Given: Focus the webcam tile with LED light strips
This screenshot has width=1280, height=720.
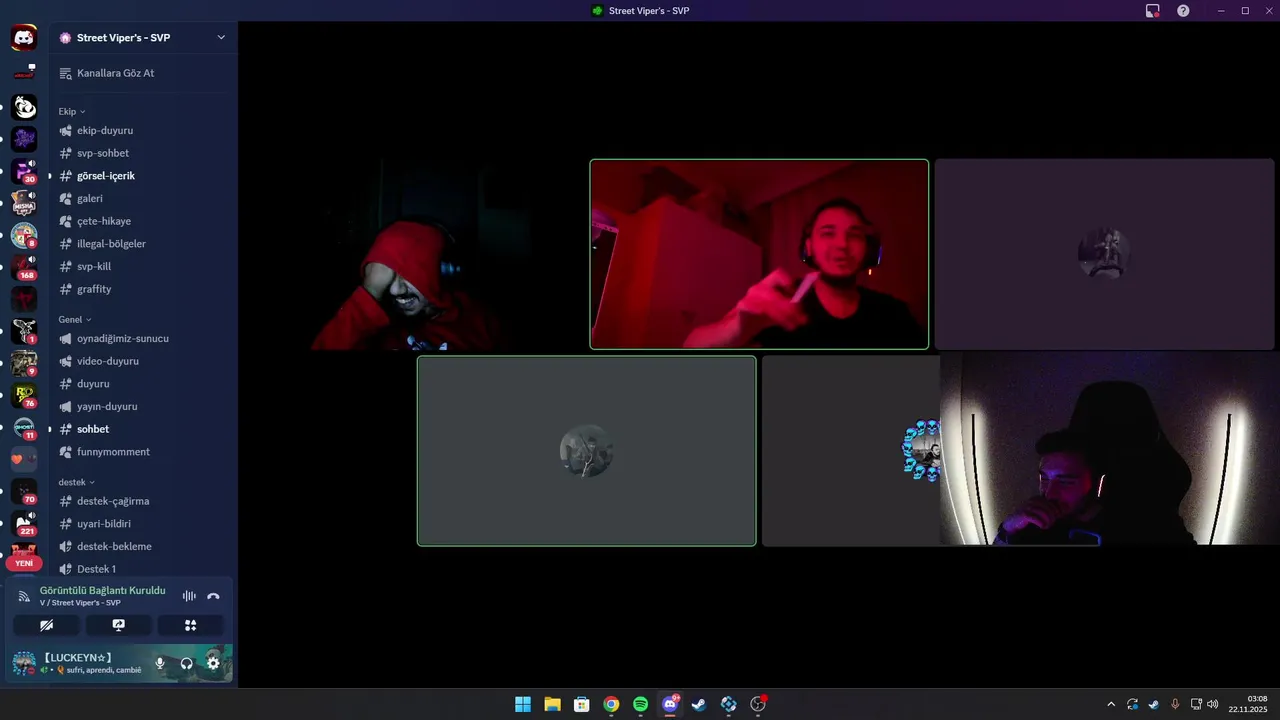Looking at the screenshot, I should coord(1108,450).
